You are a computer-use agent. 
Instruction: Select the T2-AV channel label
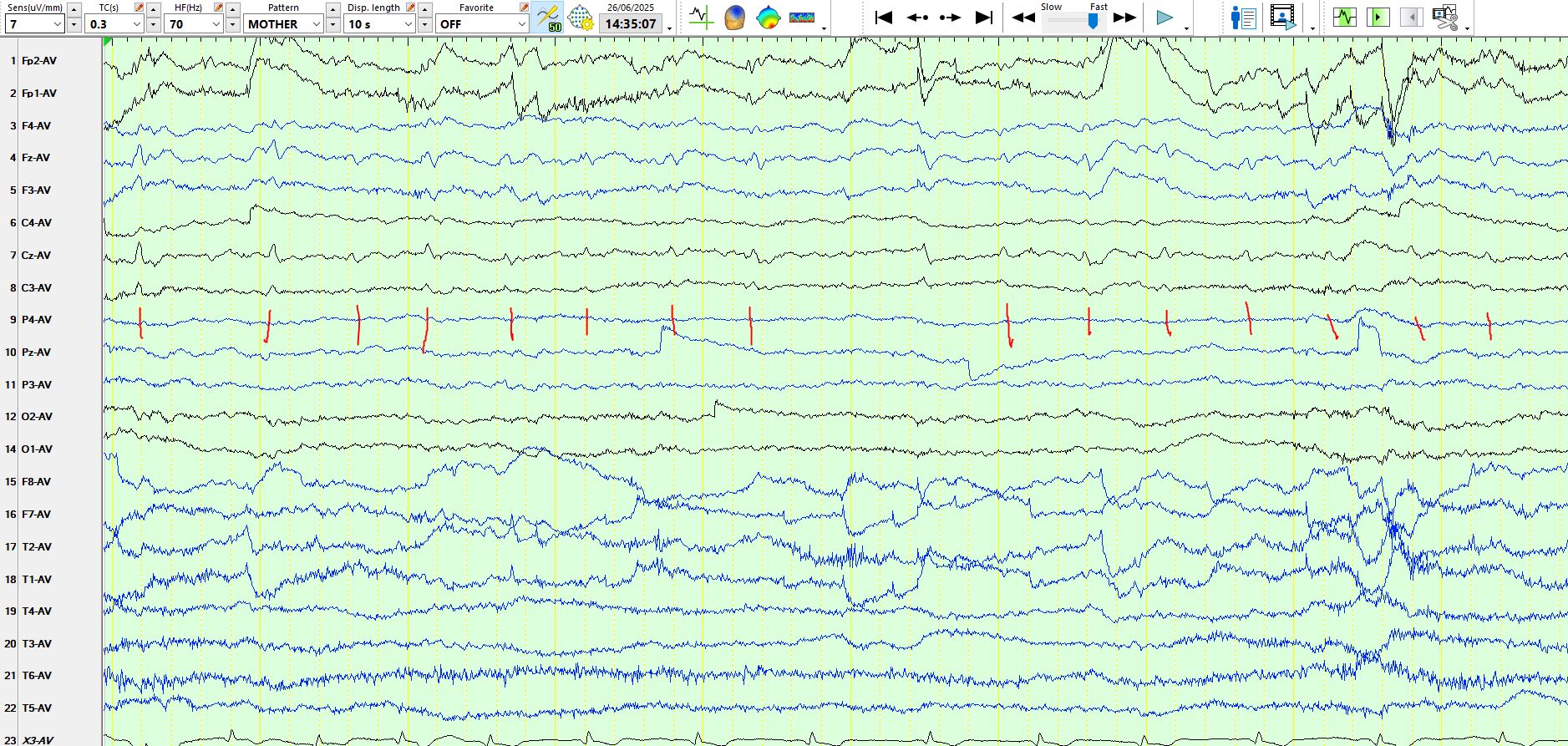[37, 547]
